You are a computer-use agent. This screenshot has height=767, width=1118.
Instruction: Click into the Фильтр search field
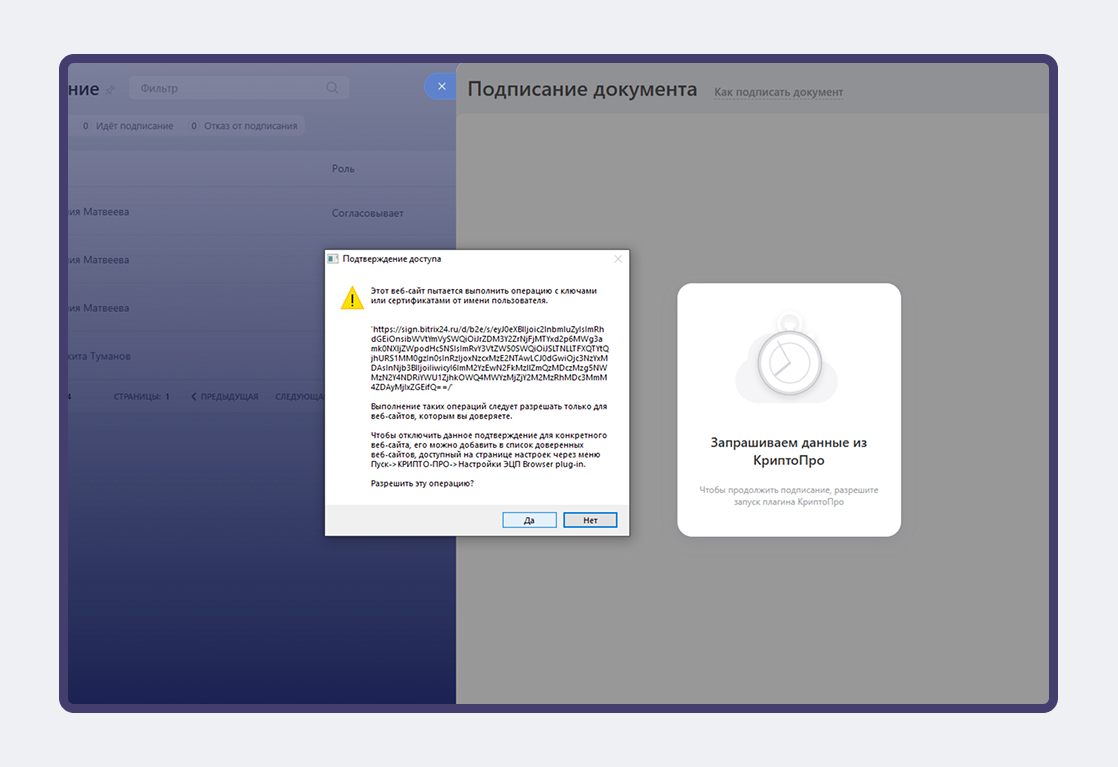click(x=239, y=88)
